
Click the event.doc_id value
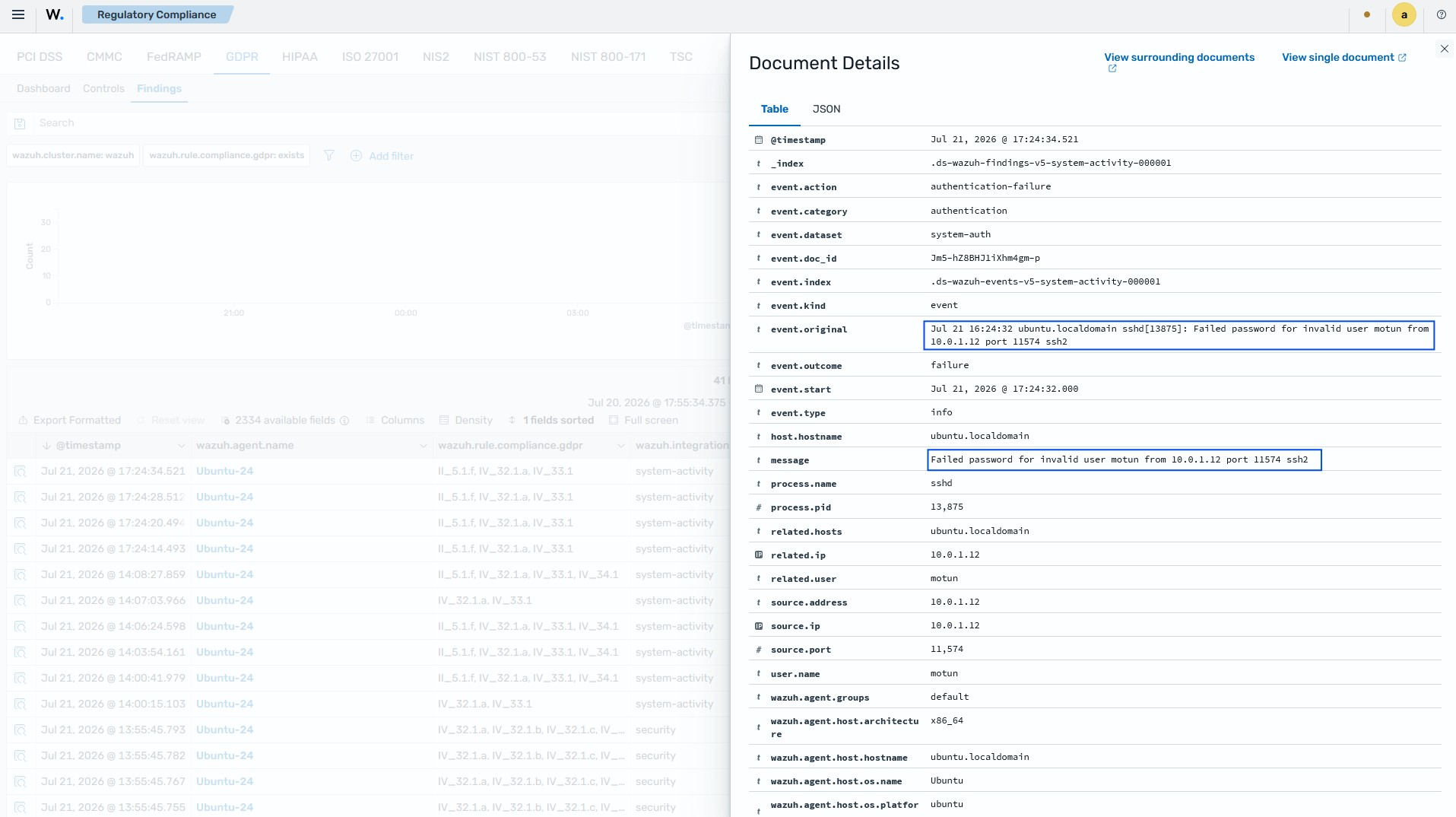985,259
